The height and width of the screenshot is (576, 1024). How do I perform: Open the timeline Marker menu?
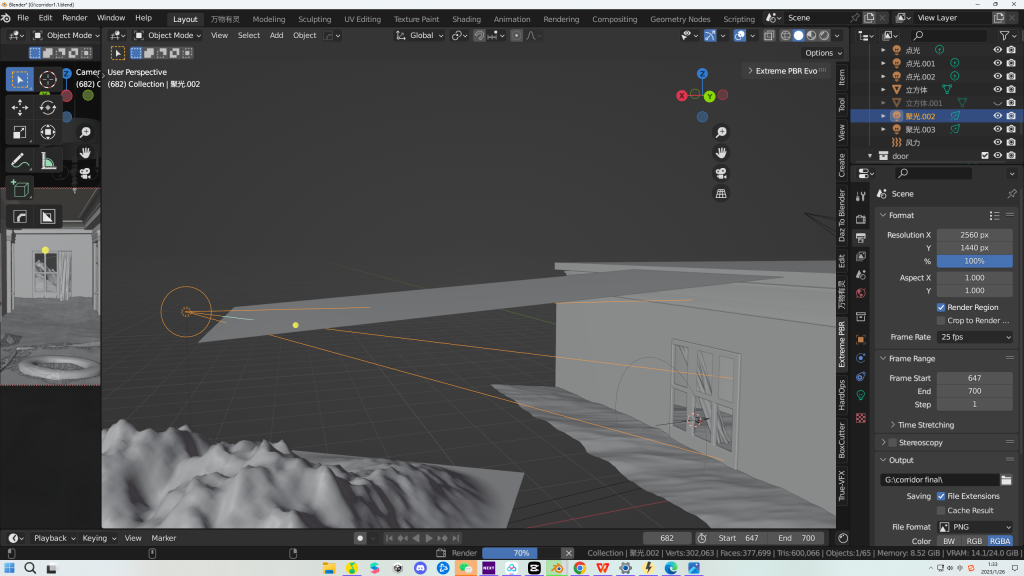[164, 538]
